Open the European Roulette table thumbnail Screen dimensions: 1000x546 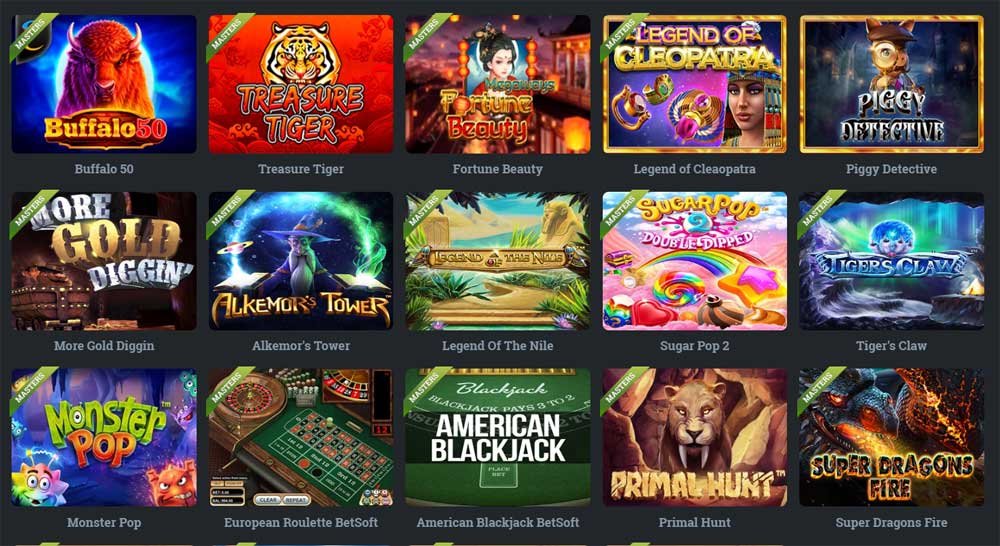click(301, 438)
